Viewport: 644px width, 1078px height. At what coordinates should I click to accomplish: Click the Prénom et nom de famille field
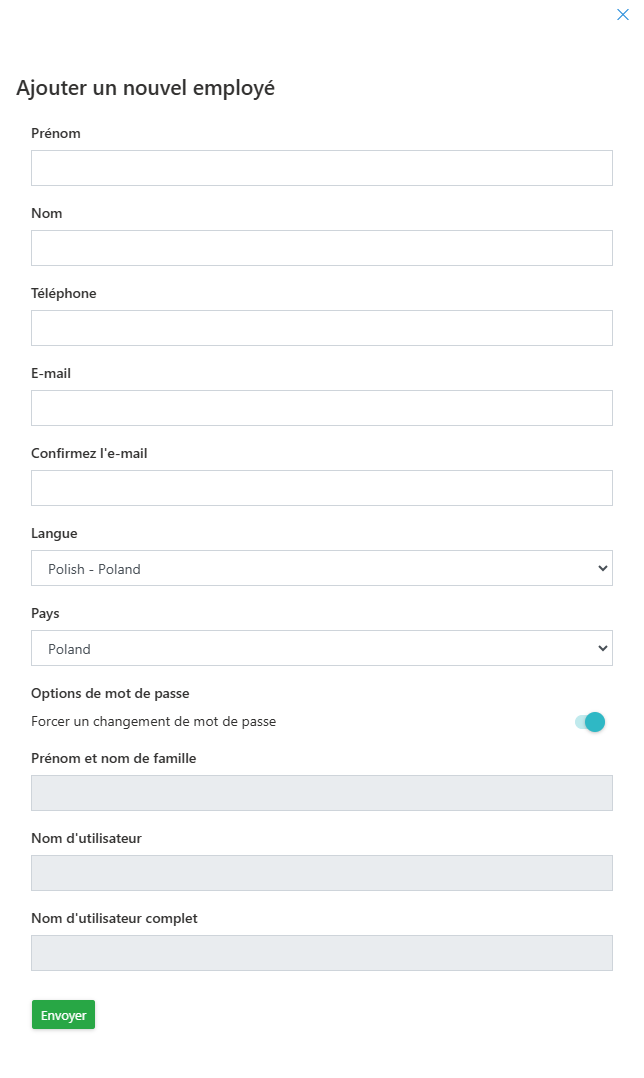click(321, 793)
